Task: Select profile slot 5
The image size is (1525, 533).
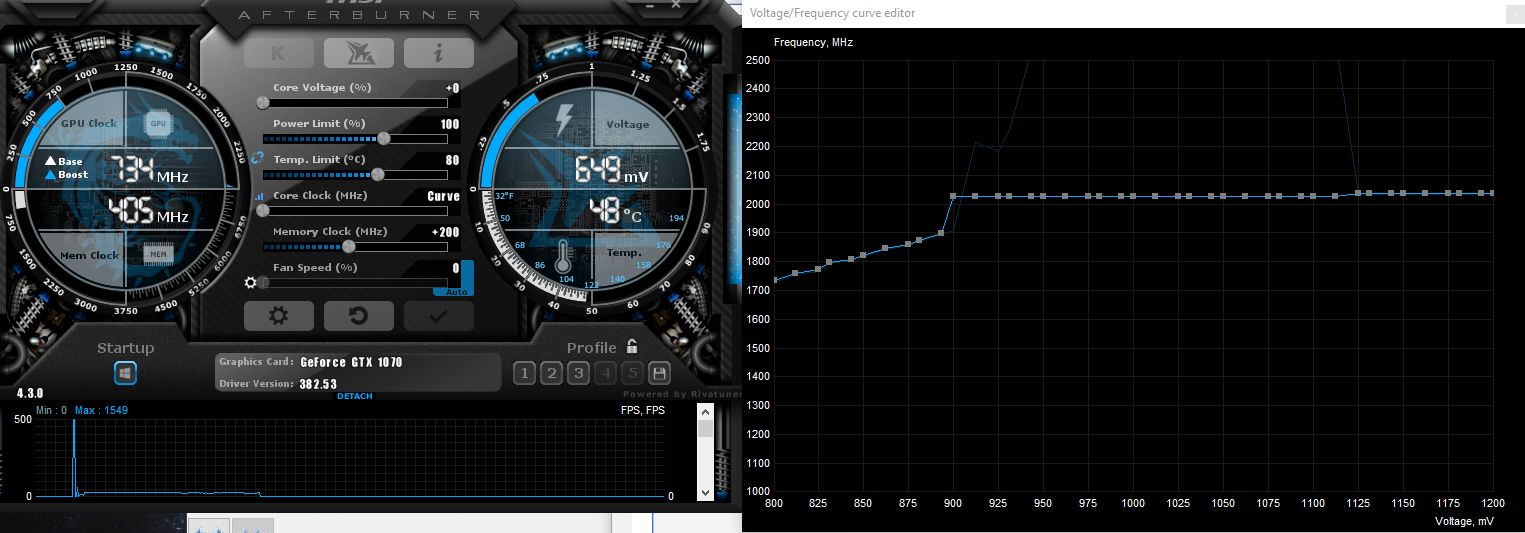Action: tap(631, 374)
